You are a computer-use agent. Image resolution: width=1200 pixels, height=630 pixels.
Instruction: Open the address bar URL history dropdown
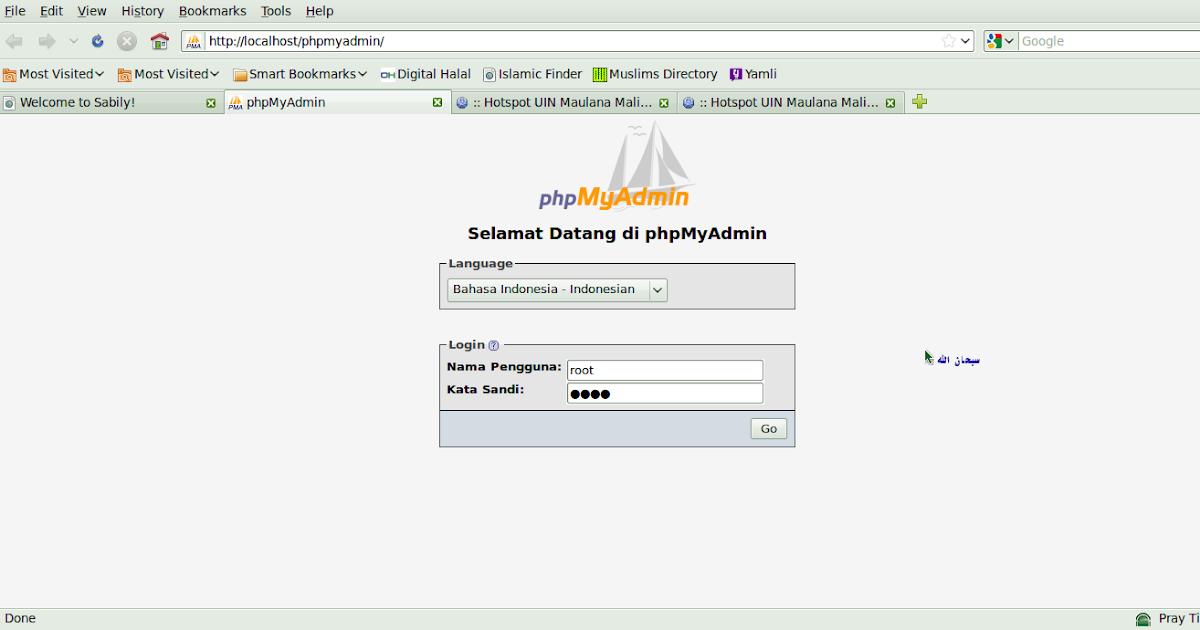966,41
